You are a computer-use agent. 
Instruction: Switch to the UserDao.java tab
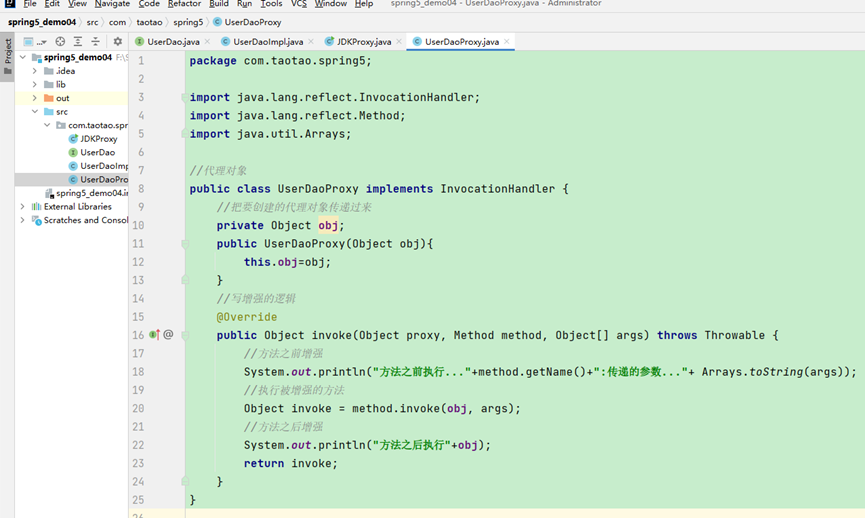point(173,41)
